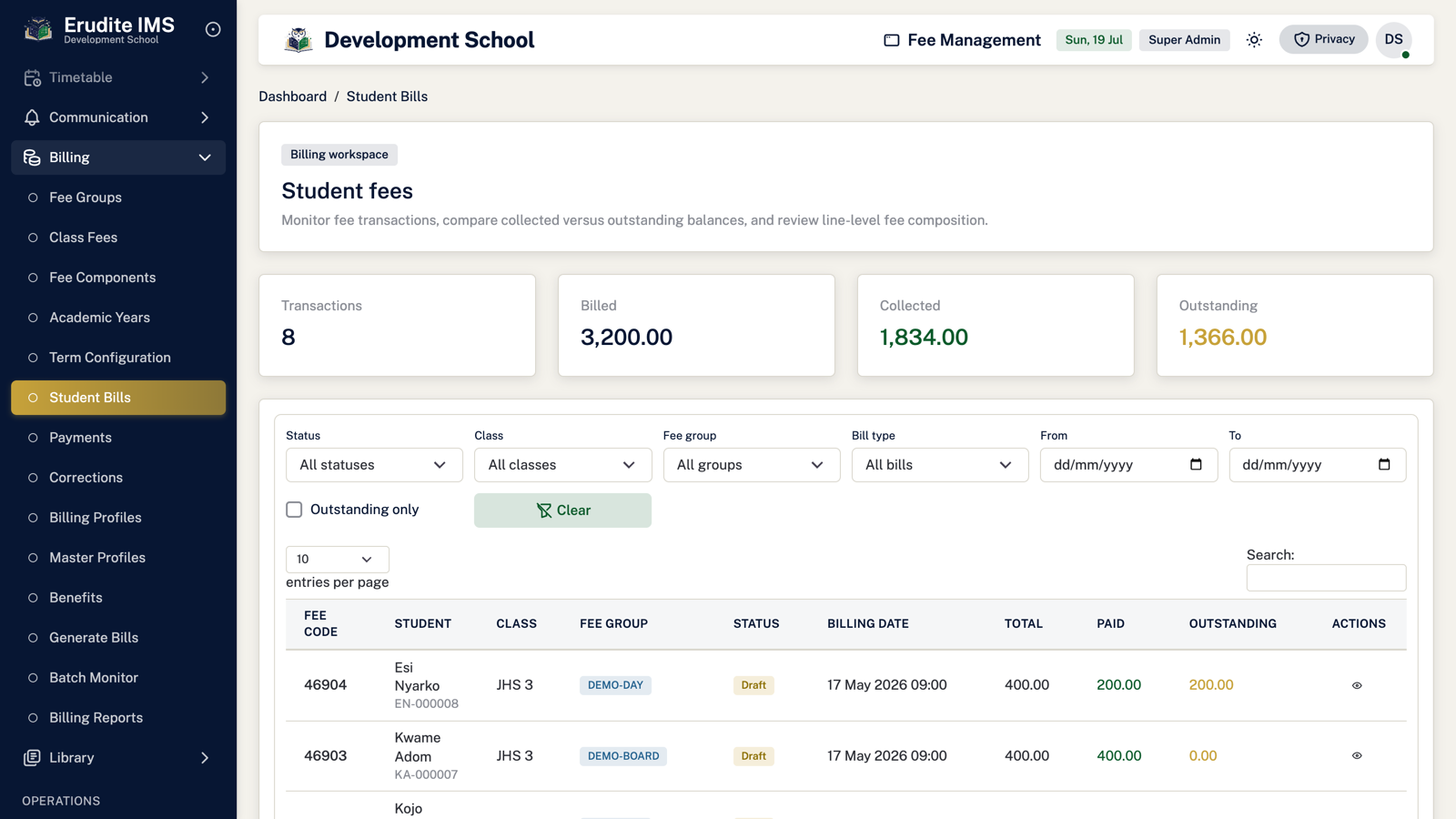1456x819 pixels.
Task: Open Class Fees in sidebar
Action: coord(118,238)
